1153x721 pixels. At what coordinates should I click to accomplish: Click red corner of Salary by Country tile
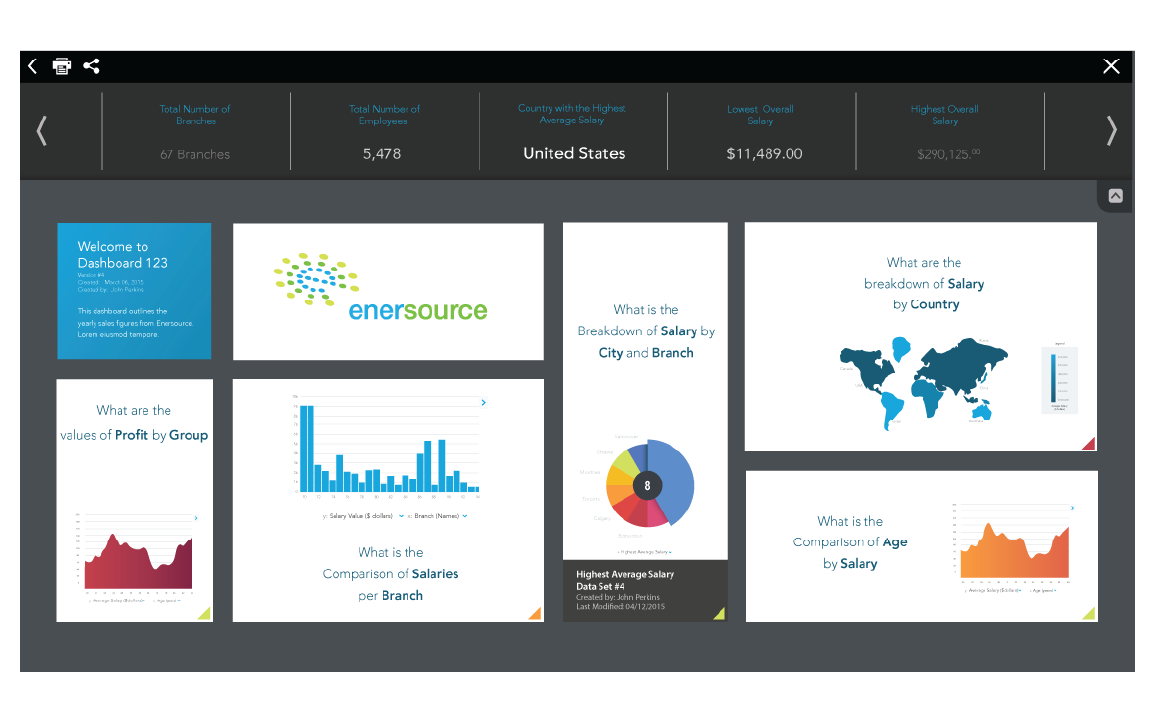pyautogui.click(x=1089, y=443)
